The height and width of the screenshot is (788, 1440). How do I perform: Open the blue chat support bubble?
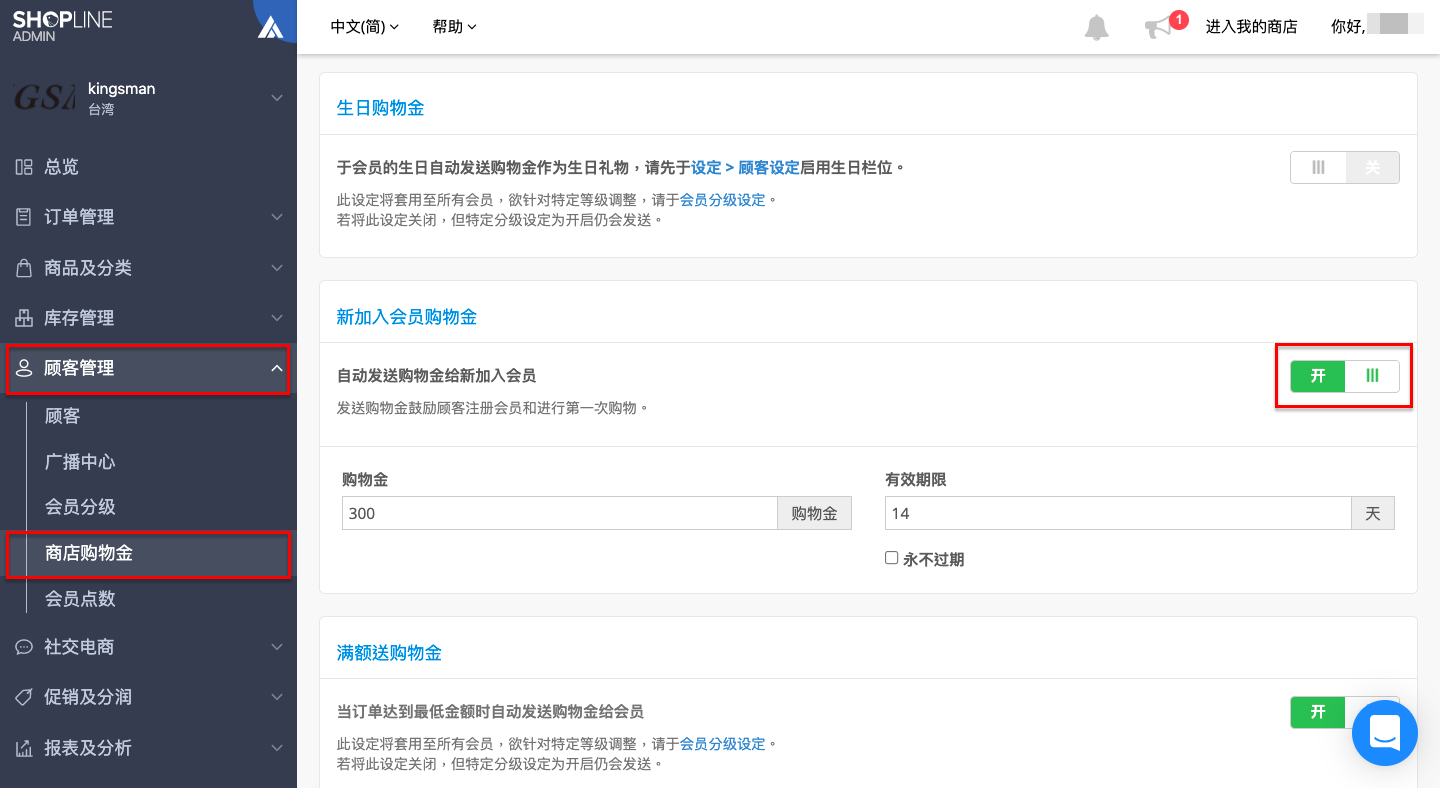tap(1385, 733)
